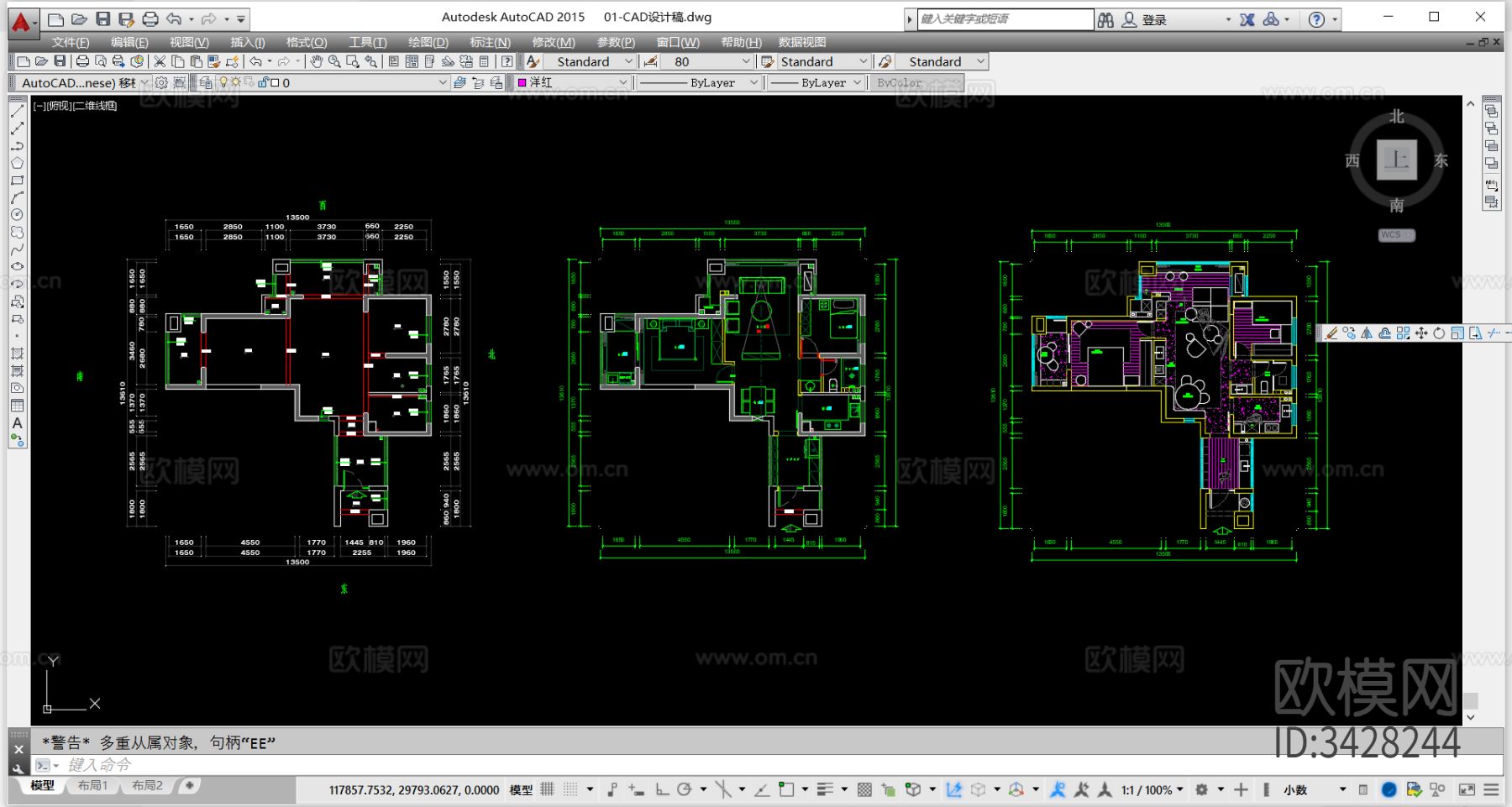Toggle ortho mode in status bar
Viewport: 1512px width, 807px height.
[x=662, y=789]
